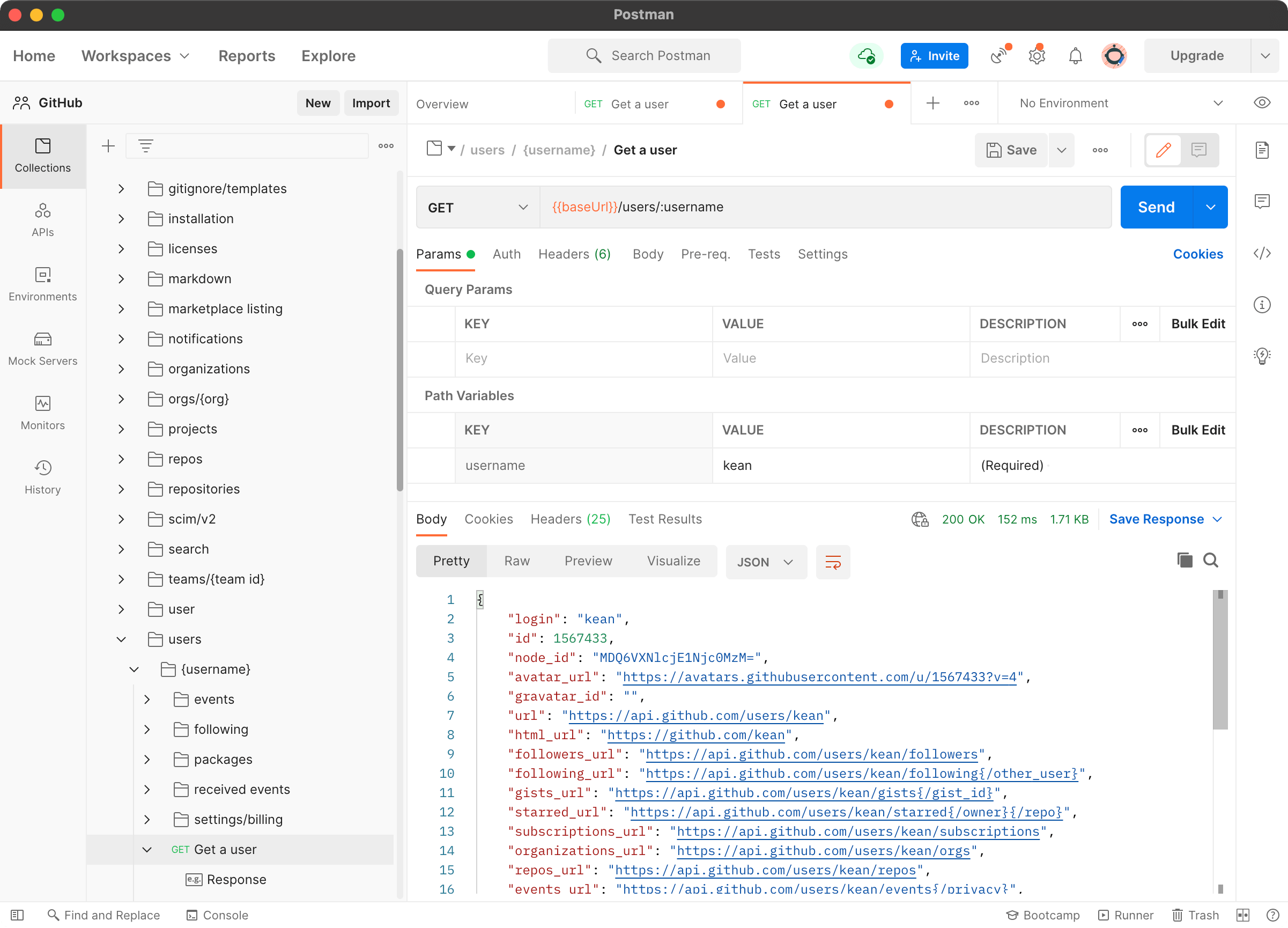Toggle word wrap in response body

click(x=833, y=562)
